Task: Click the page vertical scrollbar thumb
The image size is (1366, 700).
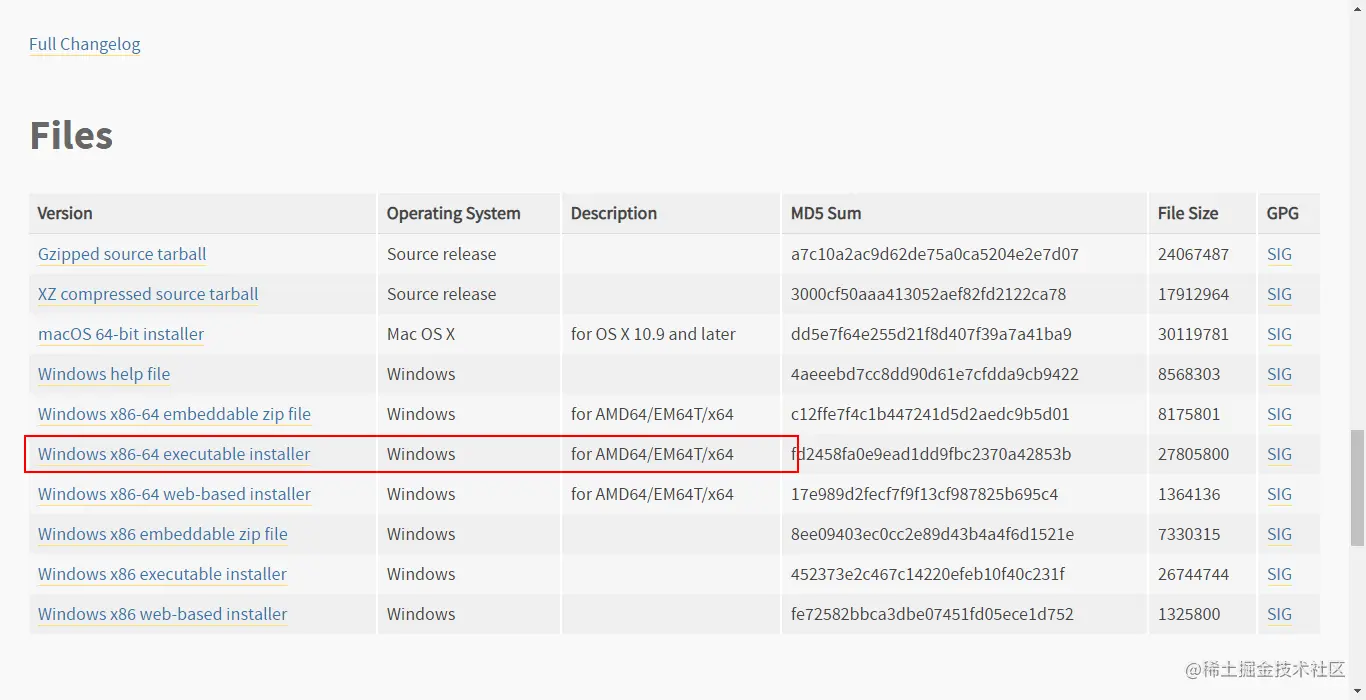Action: (1357, 488)
